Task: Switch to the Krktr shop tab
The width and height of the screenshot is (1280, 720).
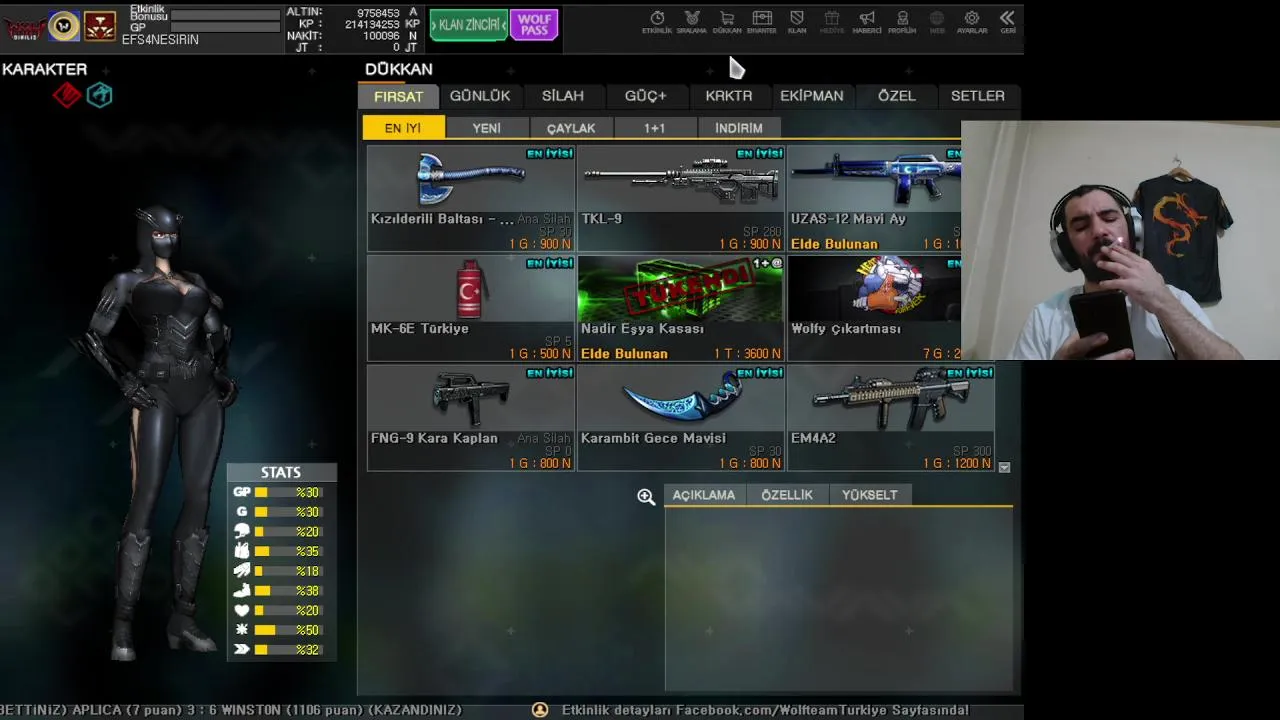Action: [x=729, y=96]
